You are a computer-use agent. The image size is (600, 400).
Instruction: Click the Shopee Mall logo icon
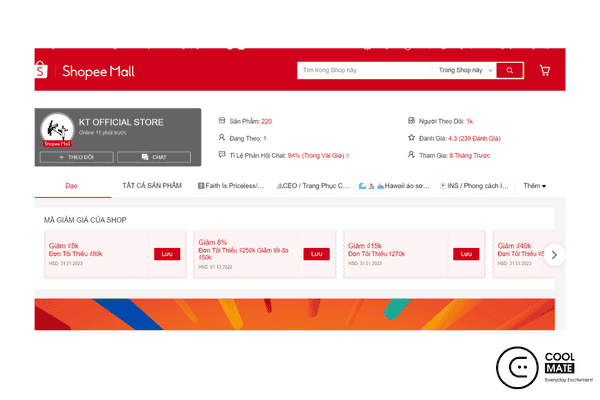click(43, 70)
